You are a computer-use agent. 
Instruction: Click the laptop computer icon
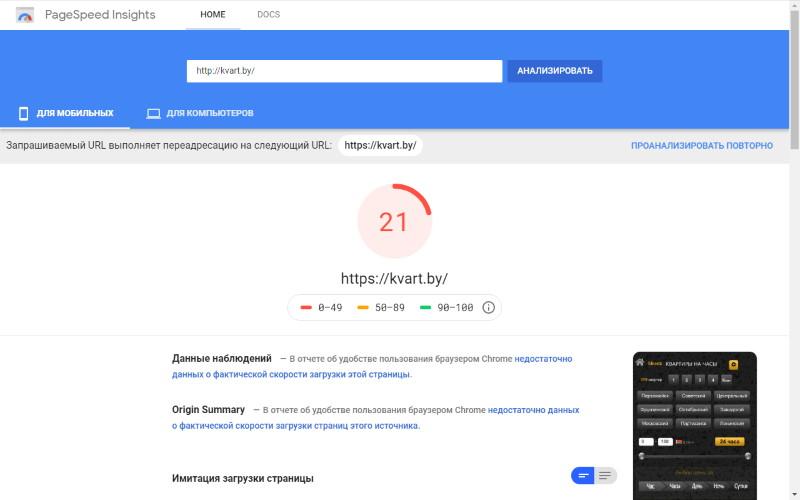(153, 113)
